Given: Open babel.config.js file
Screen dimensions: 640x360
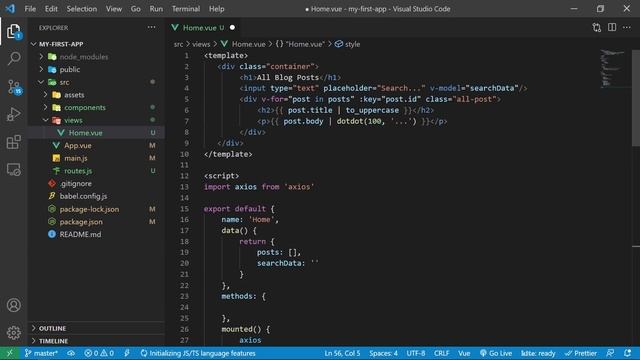Looking at the screenshot, I should tap(96, 196).
